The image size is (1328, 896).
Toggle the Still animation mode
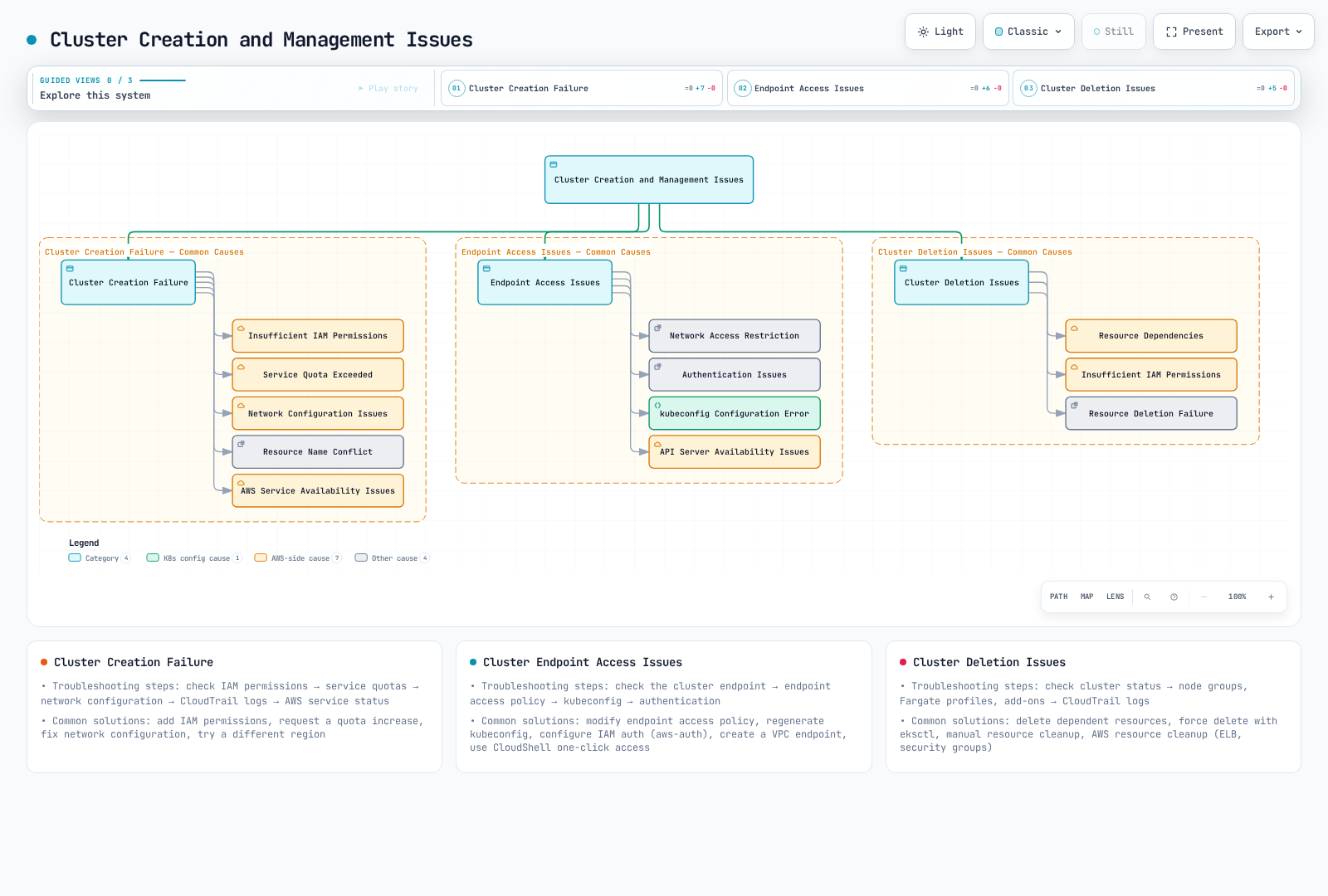[1114, 32]
